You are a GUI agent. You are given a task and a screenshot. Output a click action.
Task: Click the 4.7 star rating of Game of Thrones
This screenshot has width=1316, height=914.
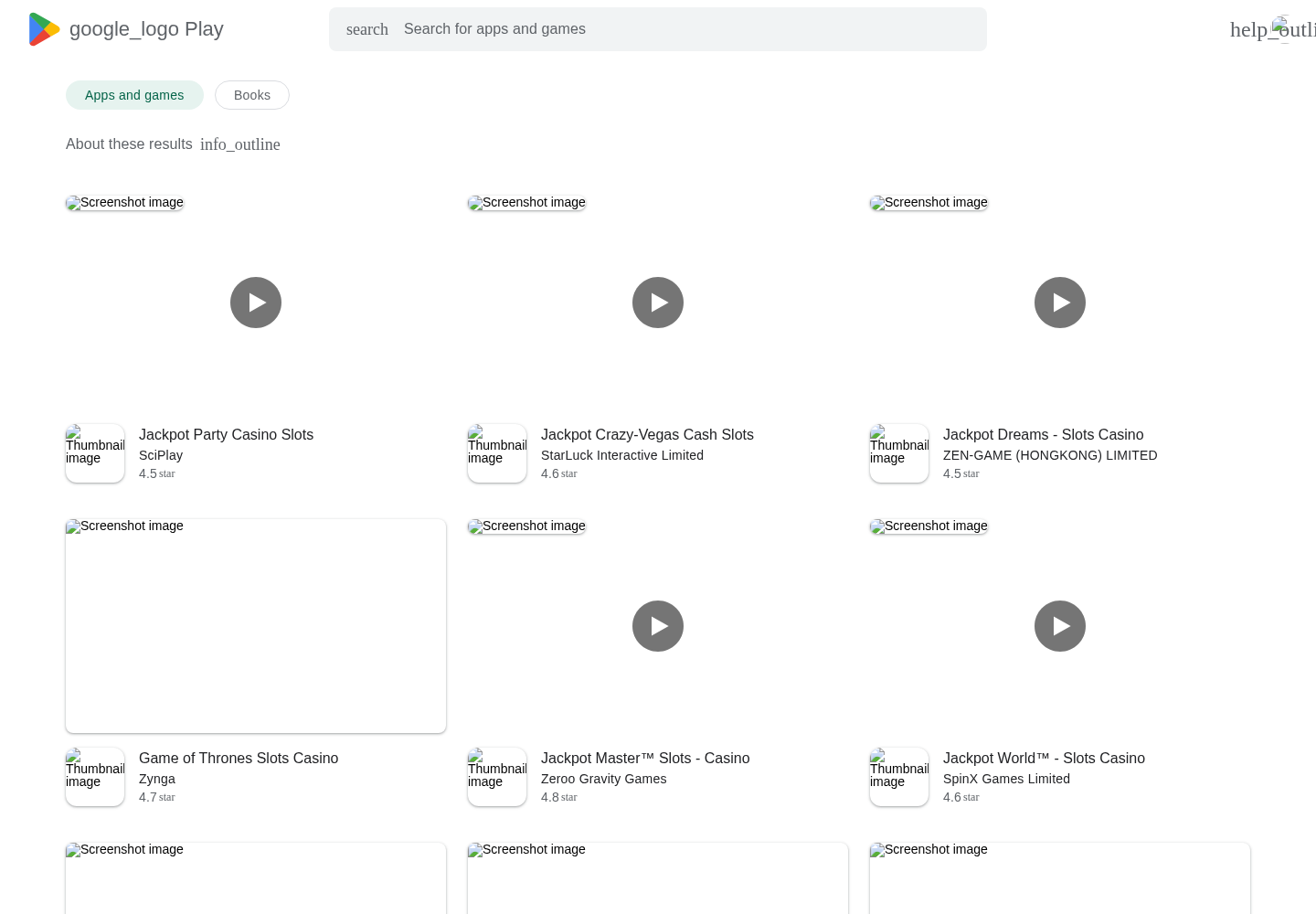(156, 797)
